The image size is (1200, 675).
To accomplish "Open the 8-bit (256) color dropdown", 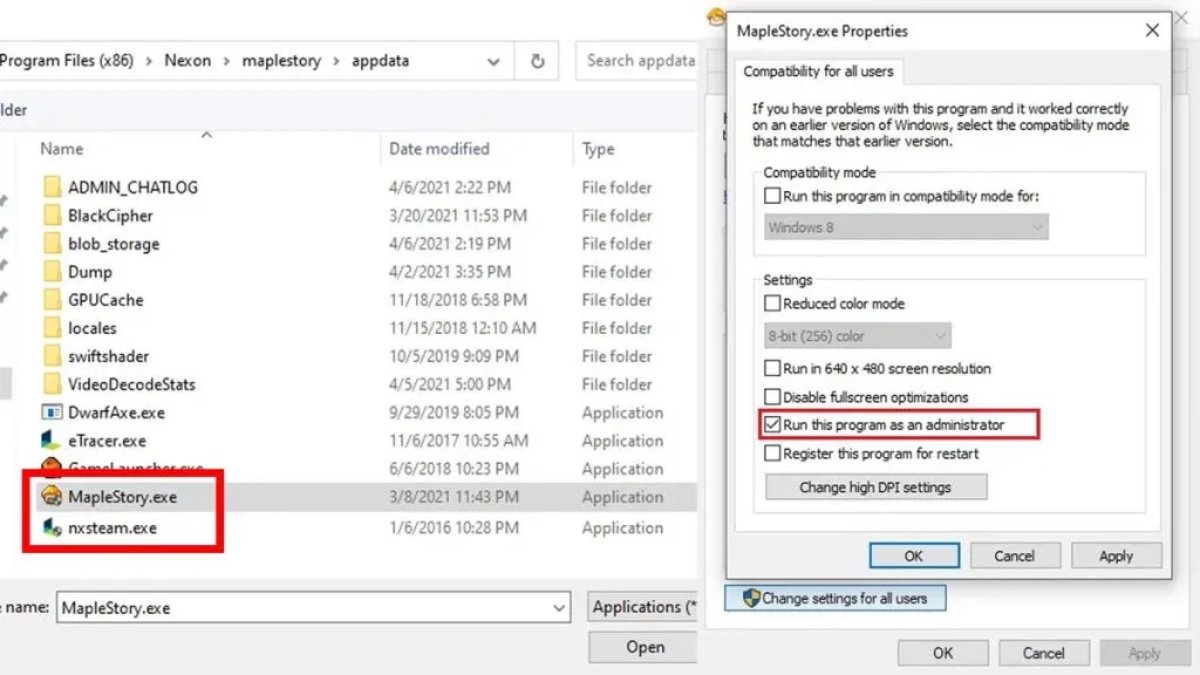I will (x=857, y=336).
